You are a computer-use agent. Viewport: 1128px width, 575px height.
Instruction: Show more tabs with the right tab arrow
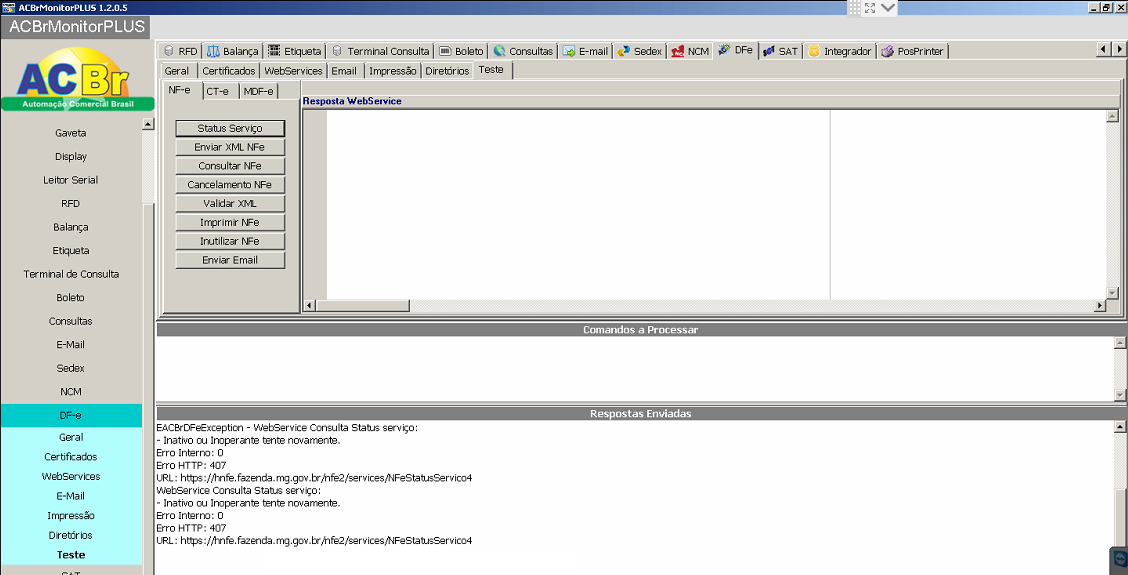click(1119, 50)
